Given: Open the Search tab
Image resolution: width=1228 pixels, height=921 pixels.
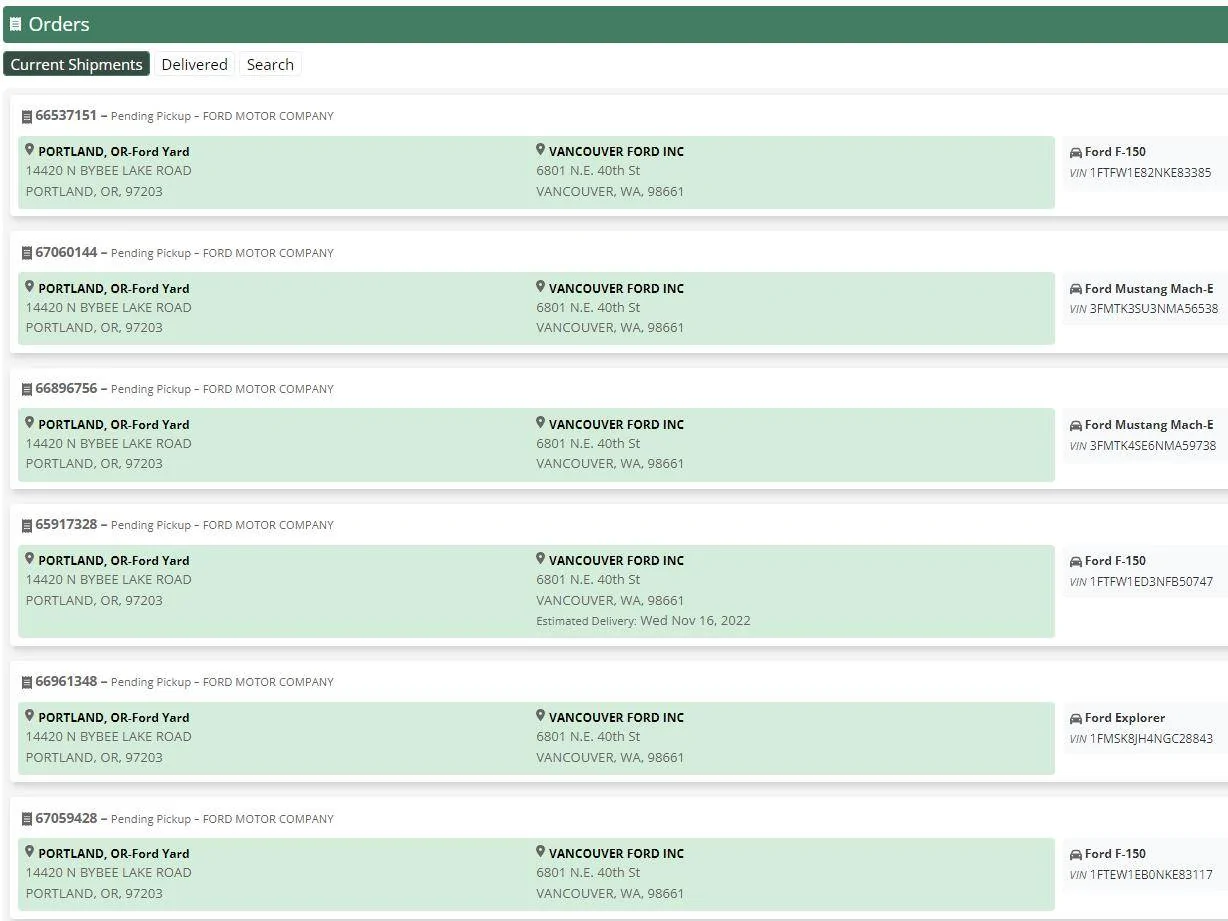Looking at the screenshot, I should click(x=270, y=64).
